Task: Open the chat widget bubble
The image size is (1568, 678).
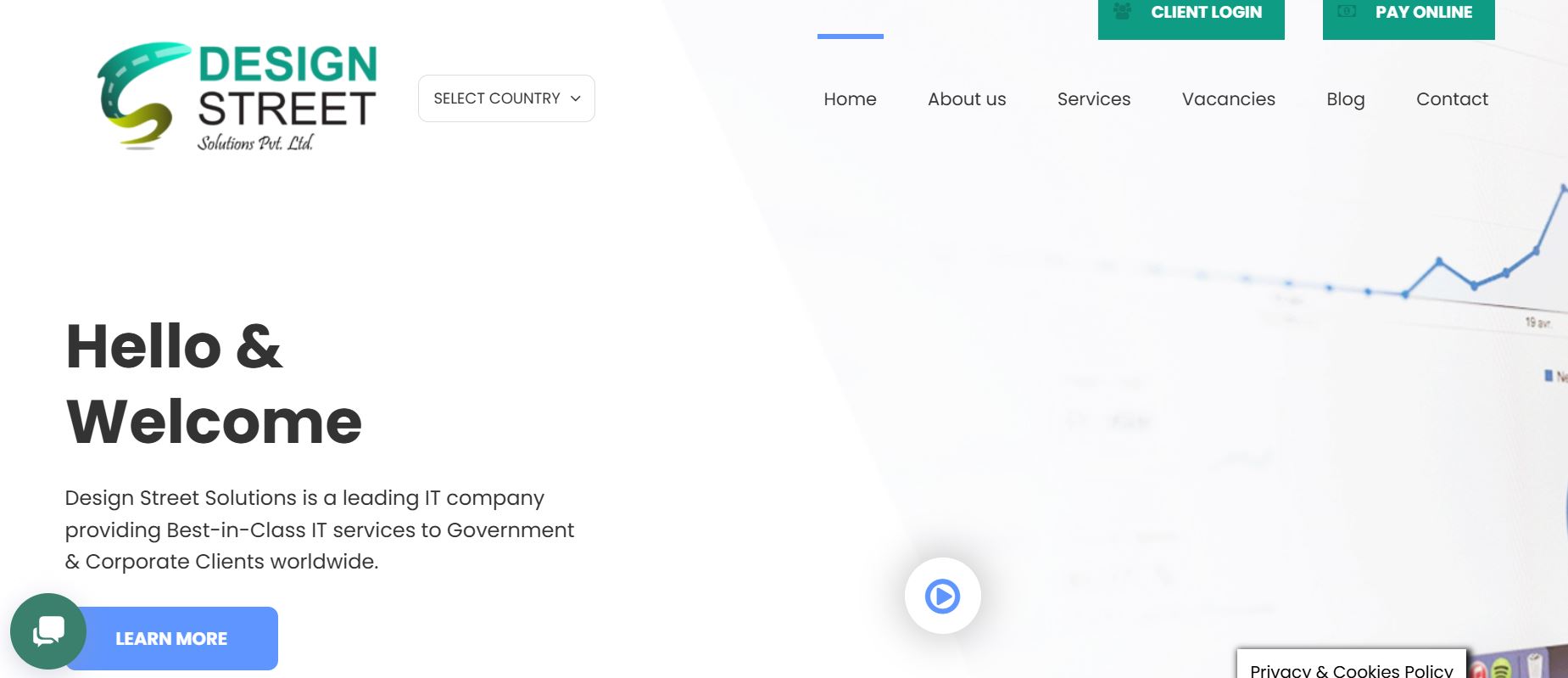Action: pos(48,631)
